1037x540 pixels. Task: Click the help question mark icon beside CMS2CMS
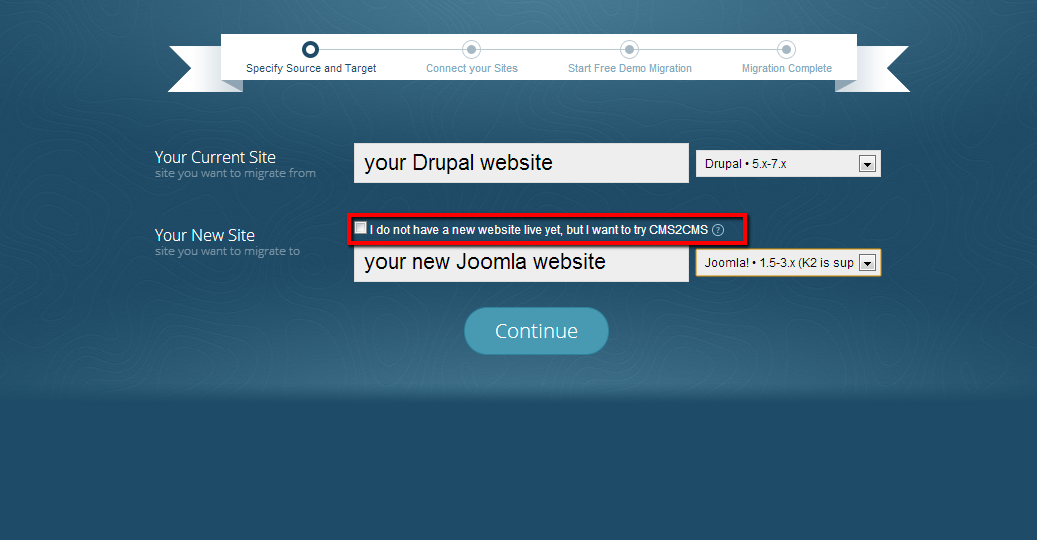(718, 230)
